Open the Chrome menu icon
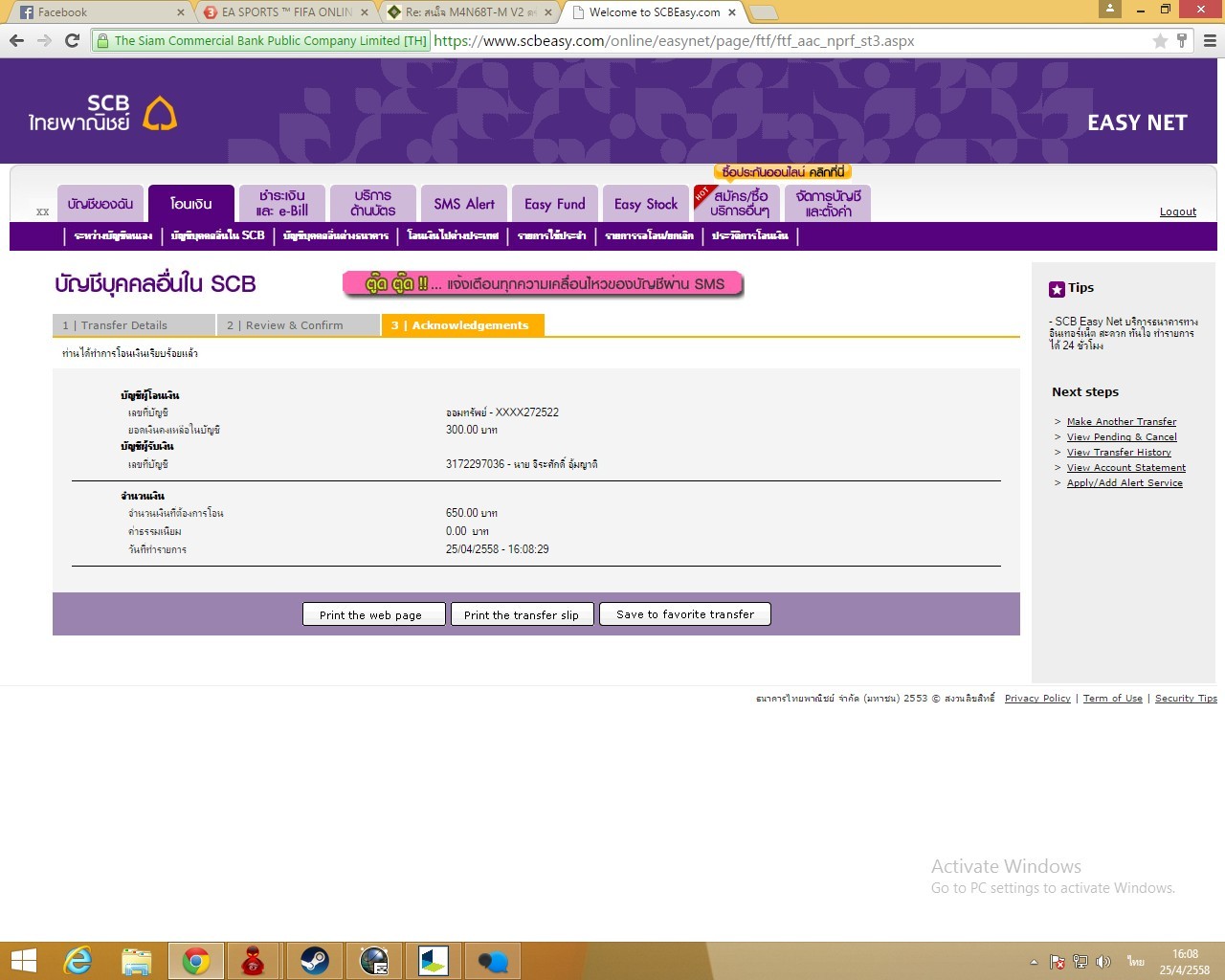Screen dimensions: 1225x980 click(1210, 40)
